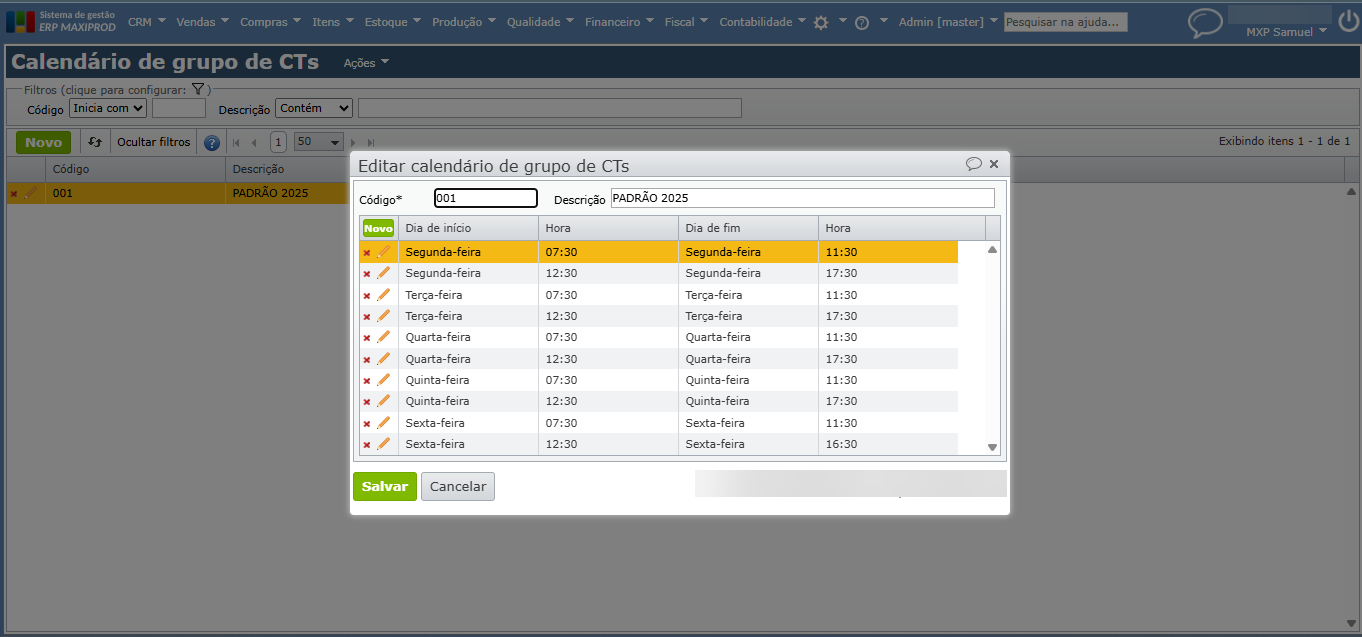This screenshot has width=1362, height=637.
Task: Delete the Sexta-feira 12:30 row
Action: click(x=367, y=444)
